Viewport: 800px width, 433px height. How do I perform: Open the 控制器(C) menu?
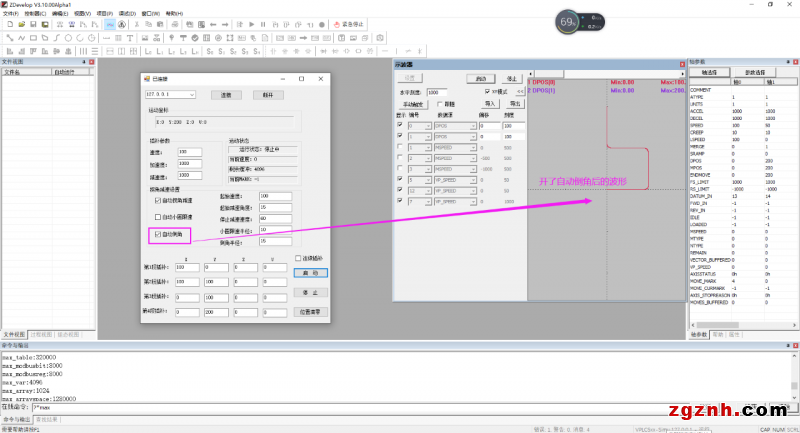pyautogui.click(x=37, y=13)
